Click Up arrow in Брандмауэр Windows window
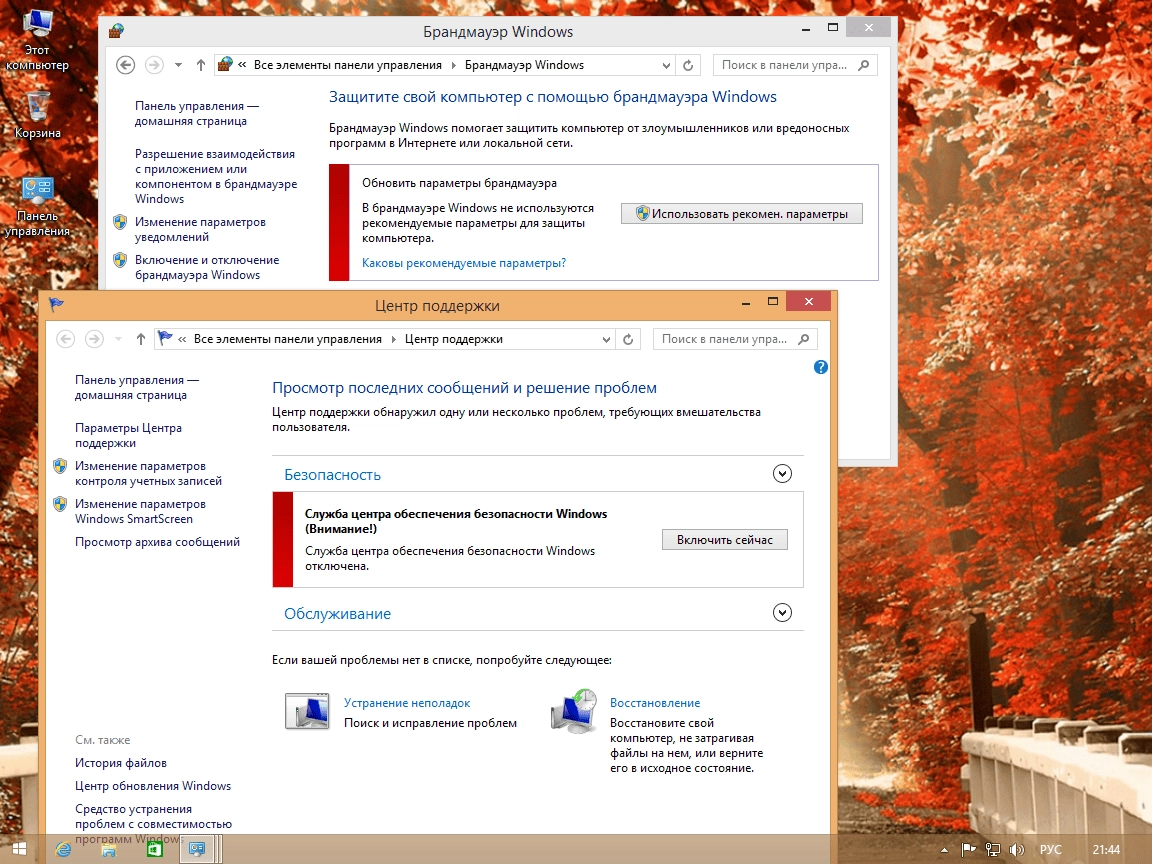 tap(201, 65)
